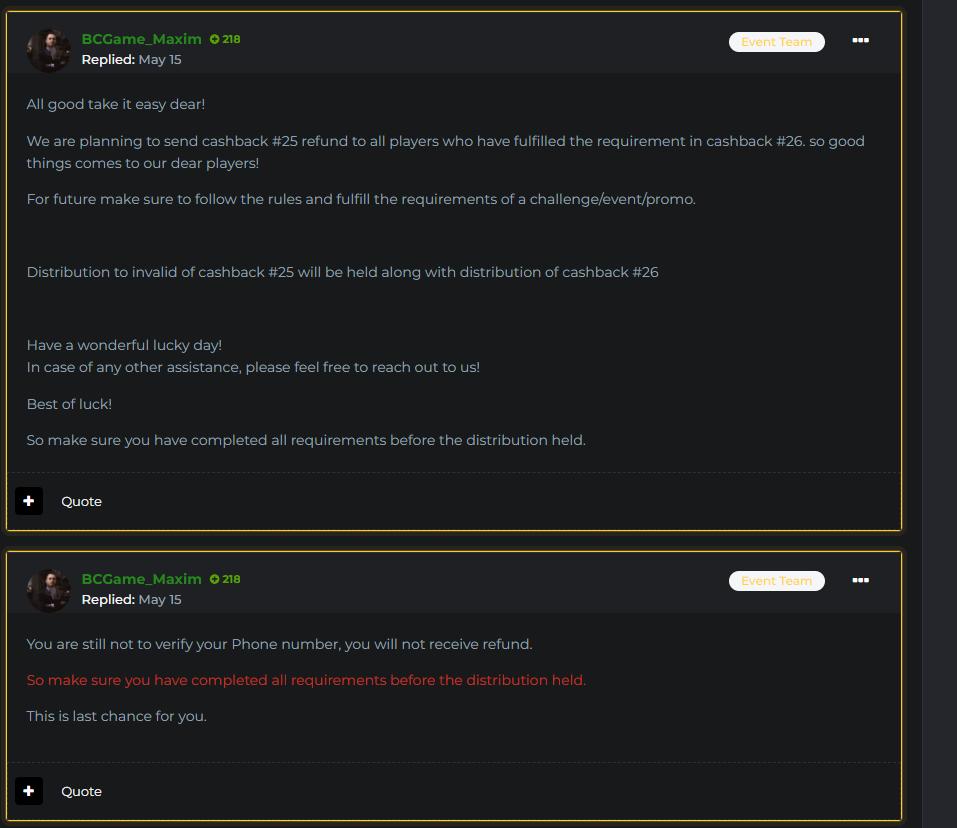Screen dimensions: 957x828
Task: Click the Event Team badge on the first post
Action: [776, 42]
